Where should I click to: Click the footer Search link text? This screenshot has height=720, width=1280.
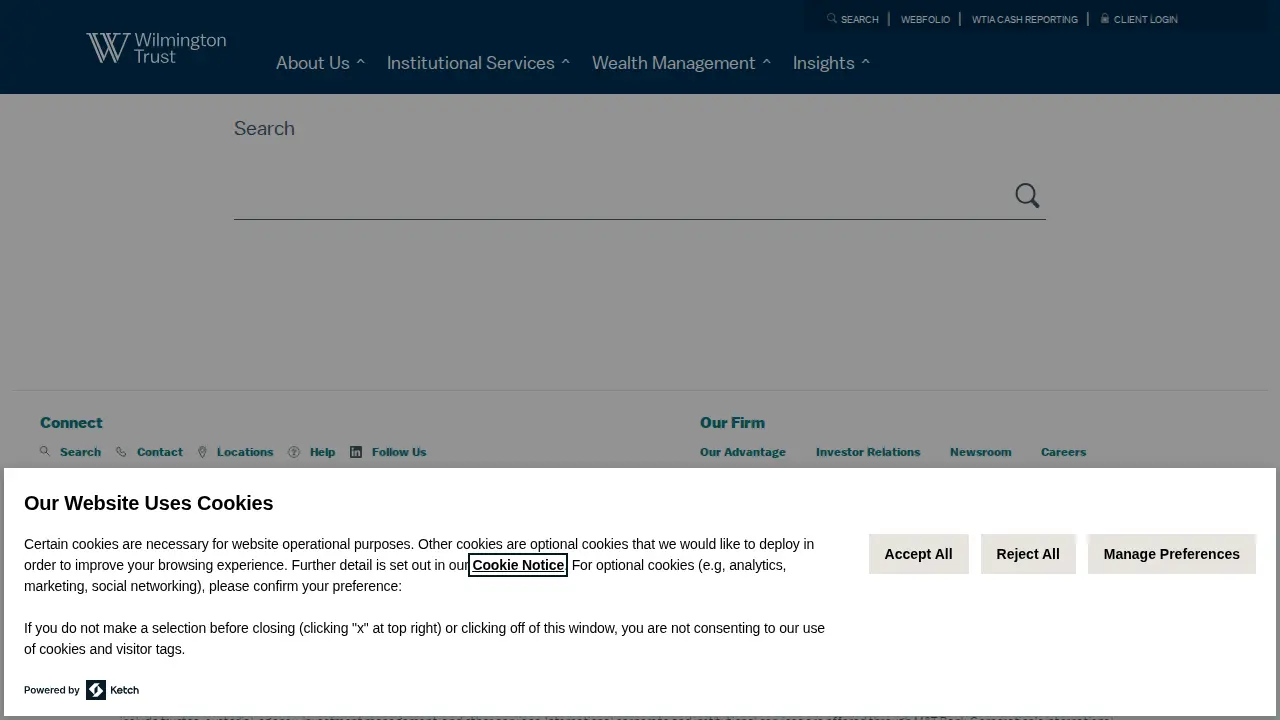coord(80,452)
